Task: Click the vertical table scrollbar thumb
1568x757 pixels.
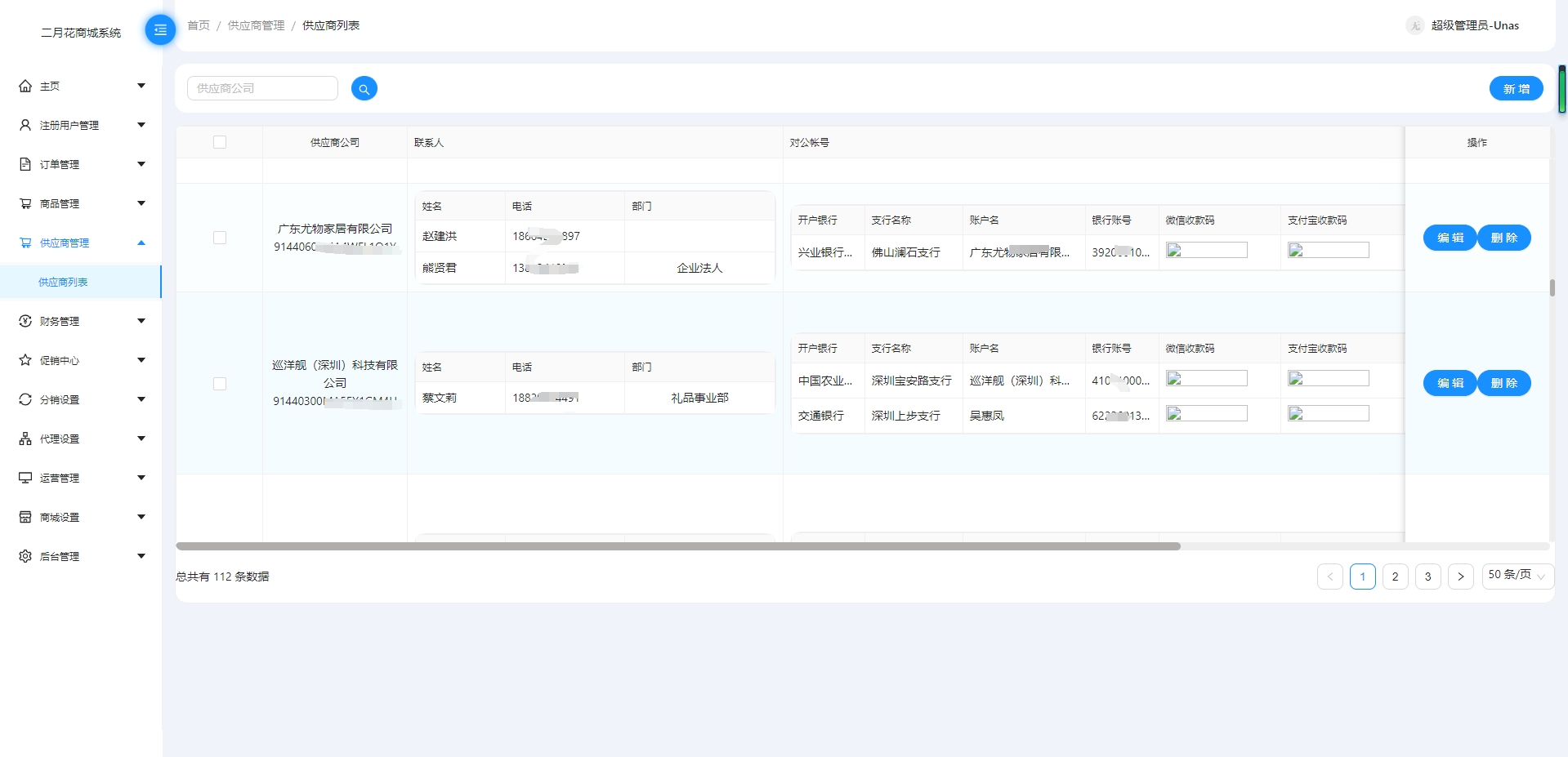Action: tap(1552, 288)
